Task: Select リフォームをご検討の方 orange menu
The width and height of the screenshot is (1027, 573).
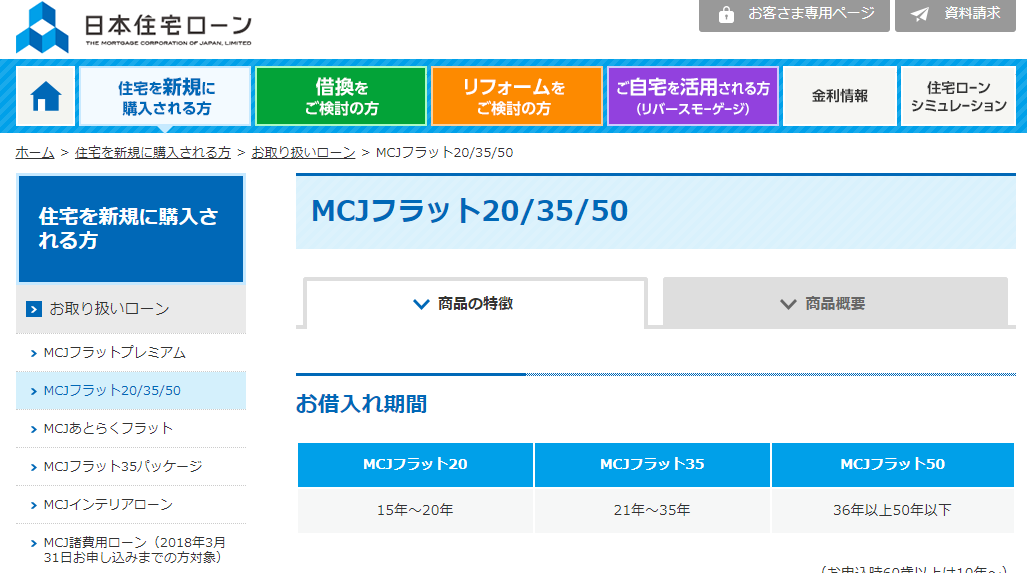Action: coord(517,96)
